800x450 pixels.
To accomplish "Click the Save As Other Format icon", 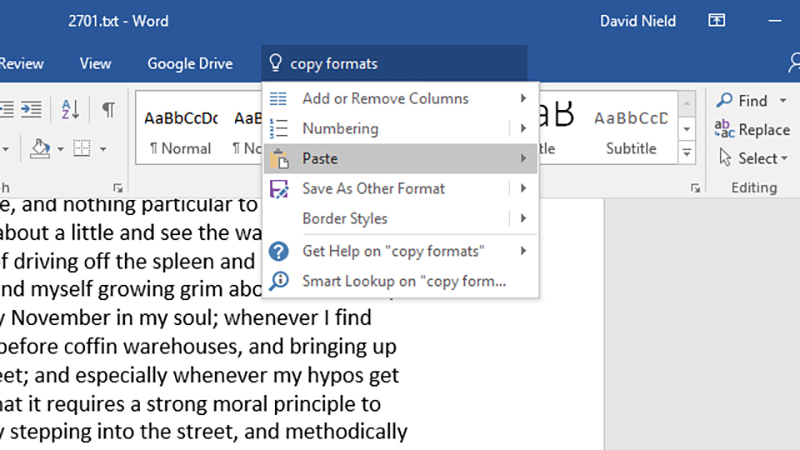I will pyautogui.click(x=279, y=189).
